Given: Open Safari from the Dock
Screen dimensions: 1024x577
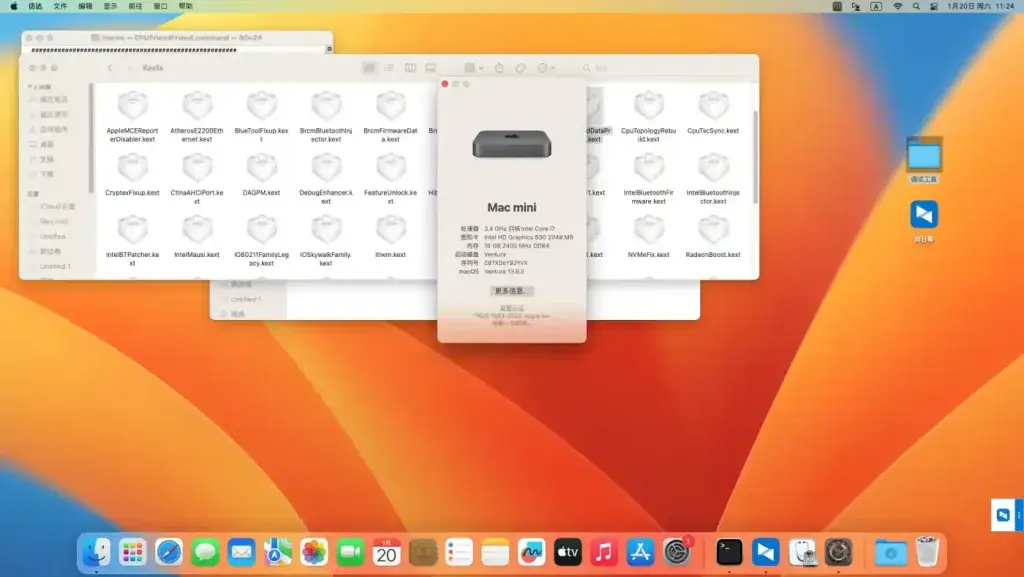Looking at the screenshot, I should [168, 553].
